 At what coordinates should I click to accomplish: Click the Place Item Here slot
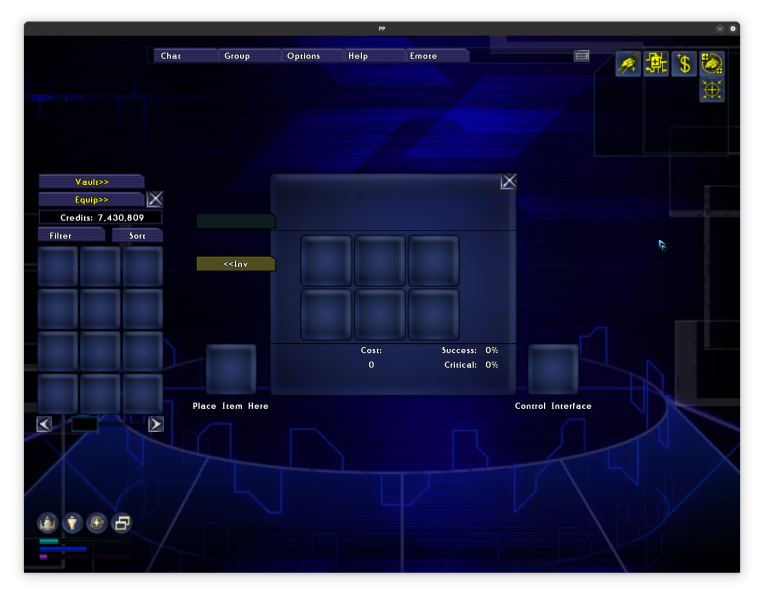pos(231,369)
